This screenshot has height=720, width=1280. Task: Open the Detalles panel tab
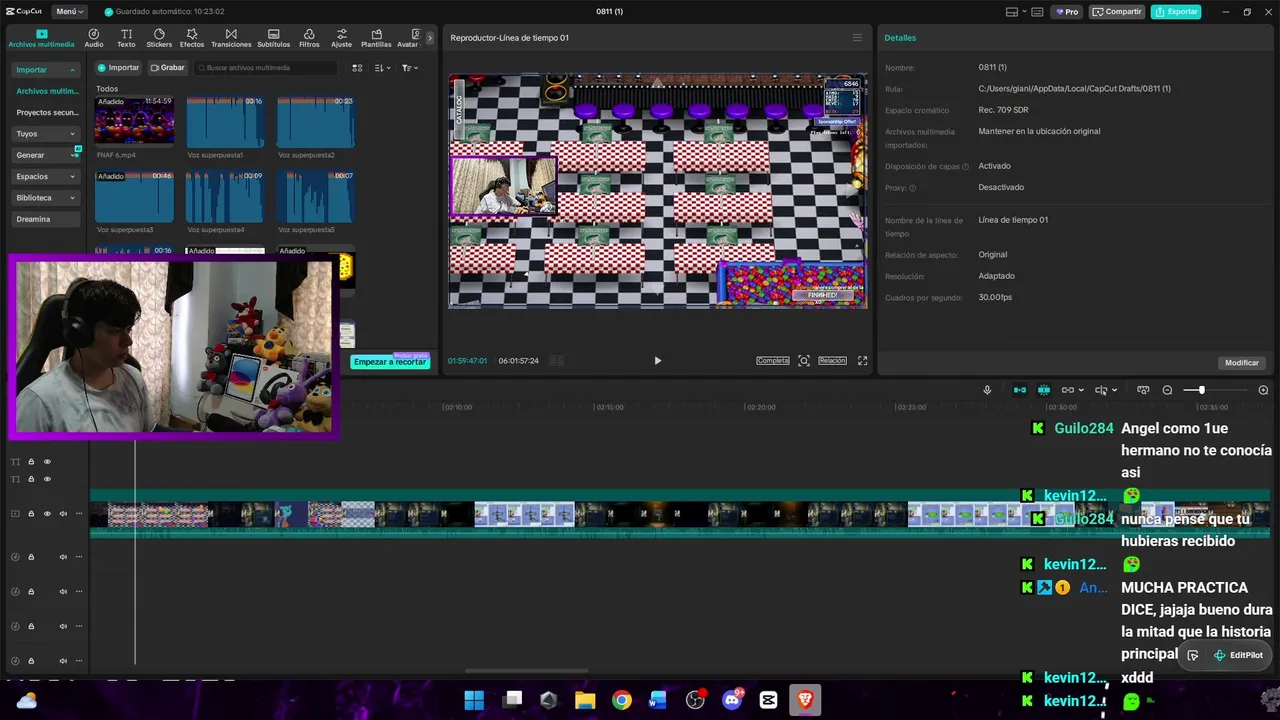coord(900,38)
